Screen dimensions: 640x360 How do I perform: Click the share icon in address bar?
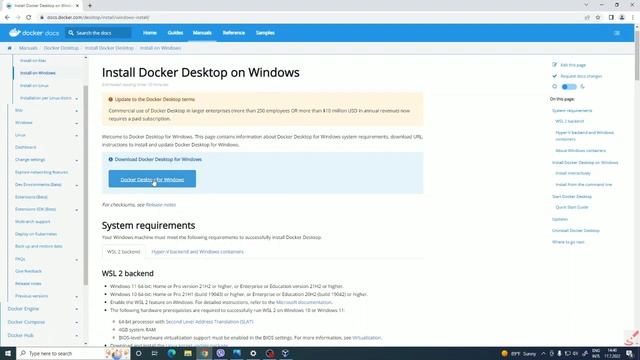coord(587,18)
